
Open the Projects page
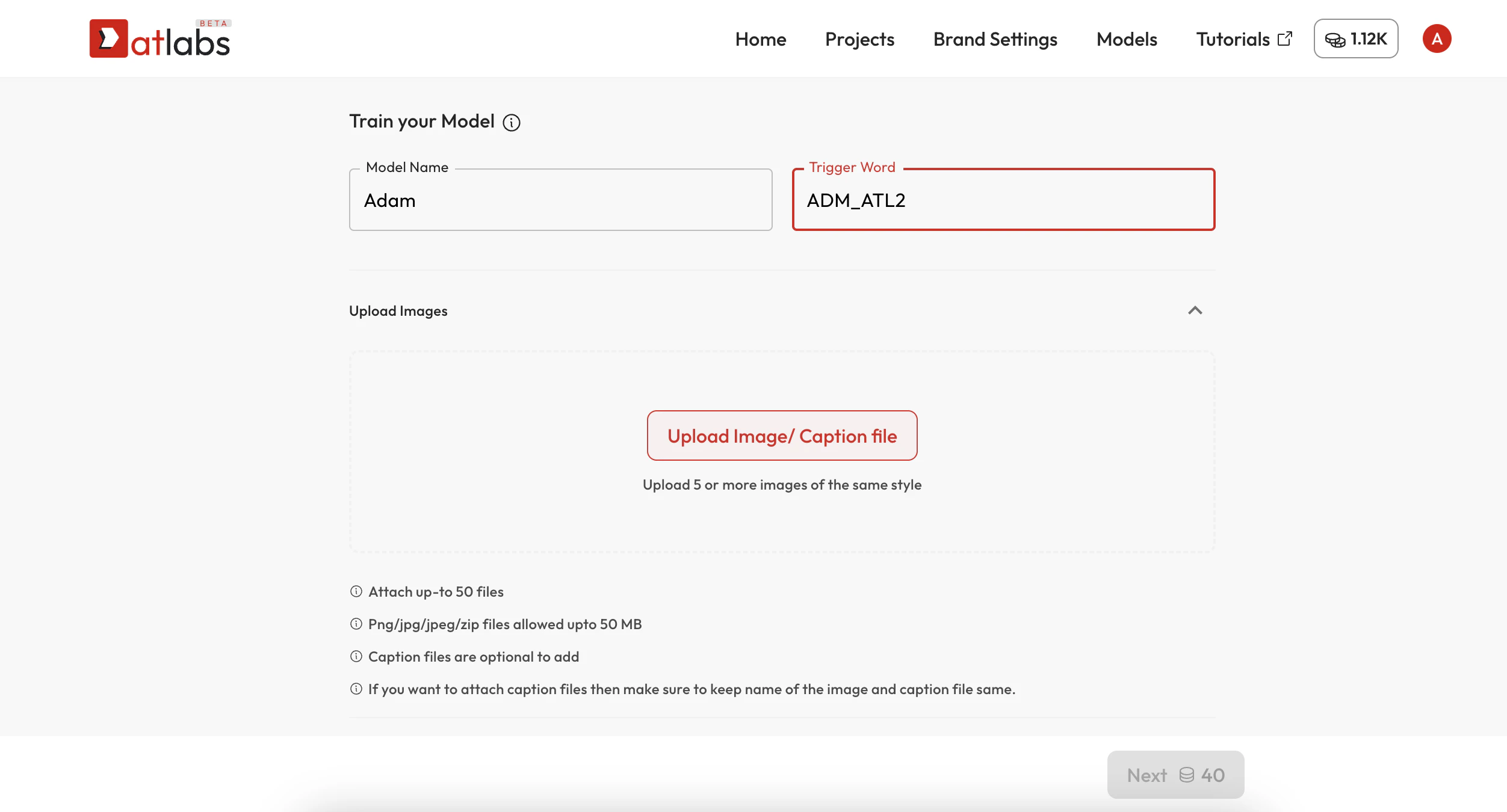coord(859,39)
